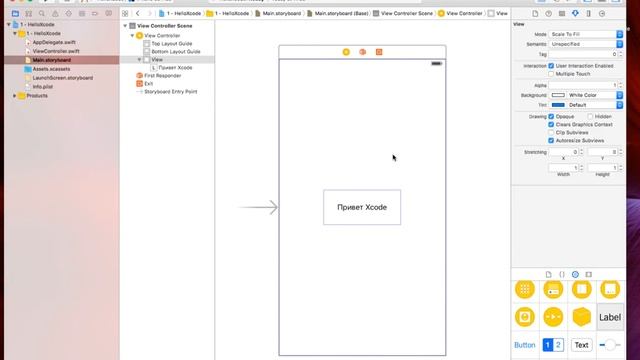Viewport: 640px width, 360px height.
Task: Collapse the 1 - HelloXcode project root triangle
Action: click(9, 24)
